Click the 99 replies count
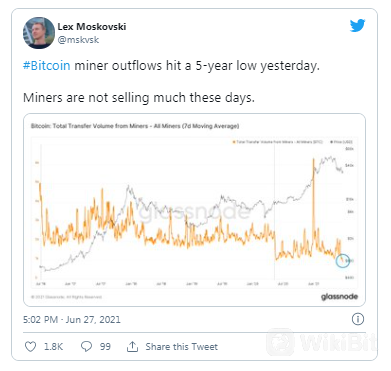The image size is (391, 371). click(x=105, y=347)
